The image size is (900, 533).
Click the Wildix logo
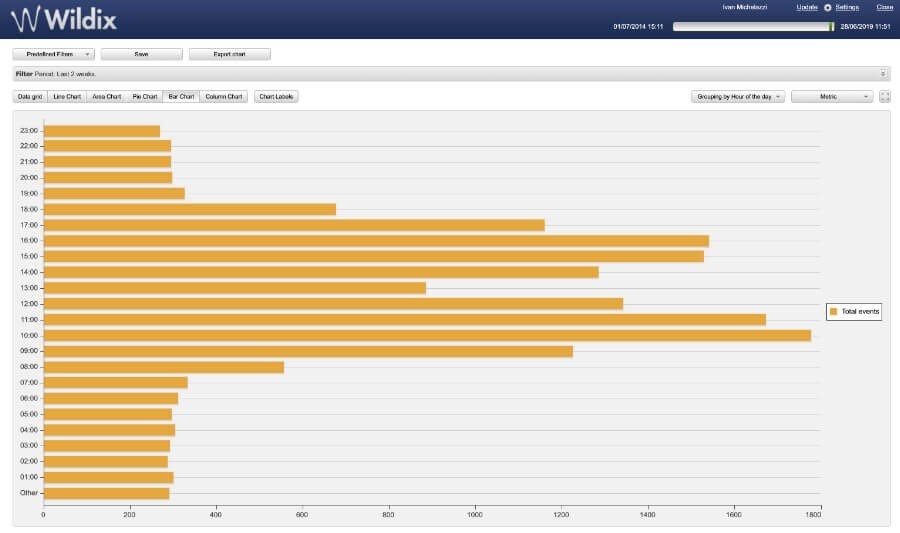tap(63, 17)
